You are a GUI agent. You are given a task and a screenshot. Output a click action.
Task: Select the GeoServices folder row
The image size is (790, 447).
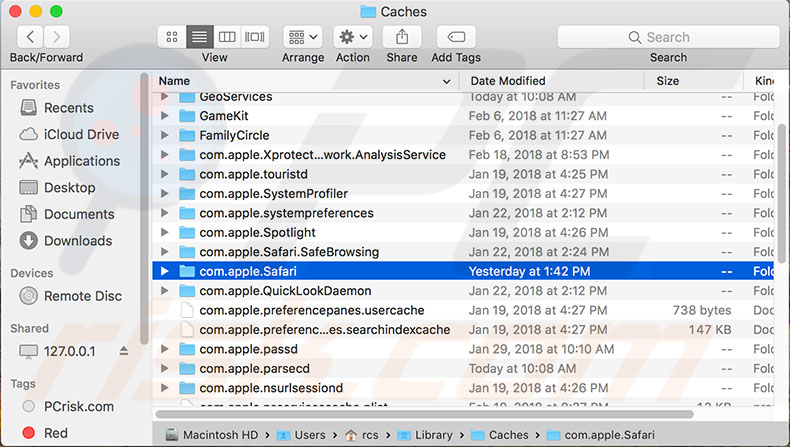click(463, 97)
